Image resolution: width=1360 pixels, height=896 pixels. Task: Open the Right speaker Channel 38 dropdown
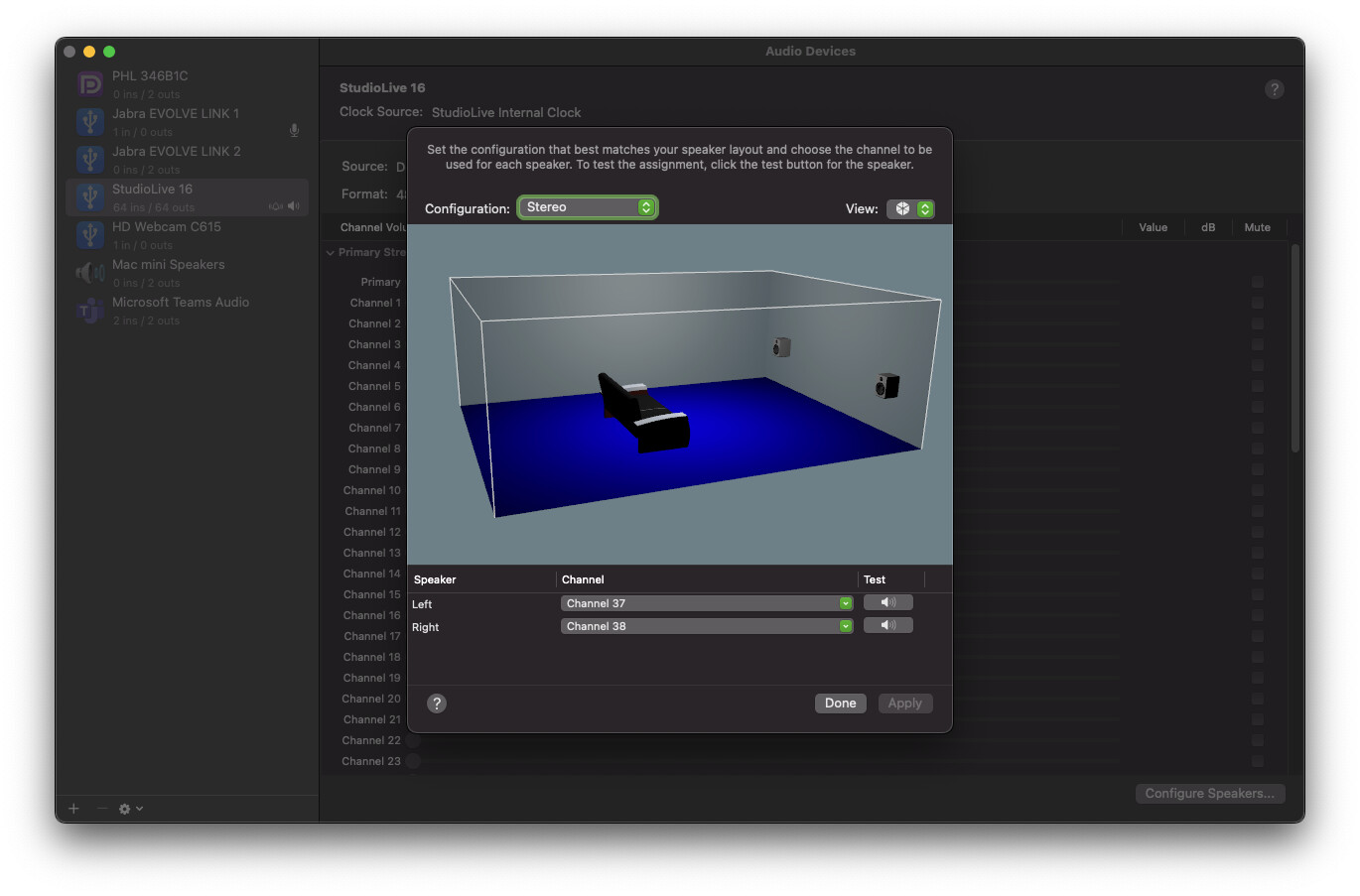point(707,626)
